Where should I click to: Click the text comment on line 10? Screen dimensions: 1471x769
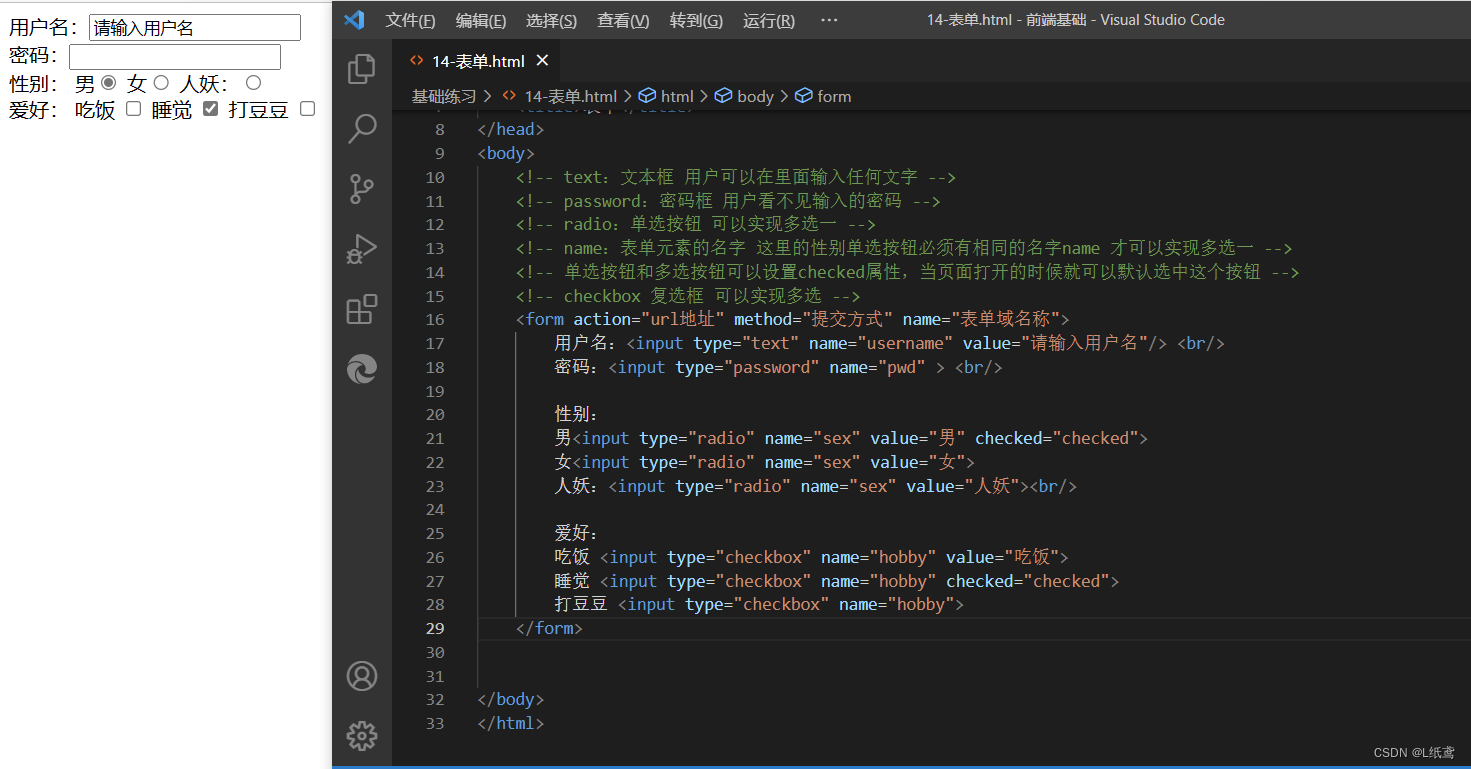coord(736,177)
